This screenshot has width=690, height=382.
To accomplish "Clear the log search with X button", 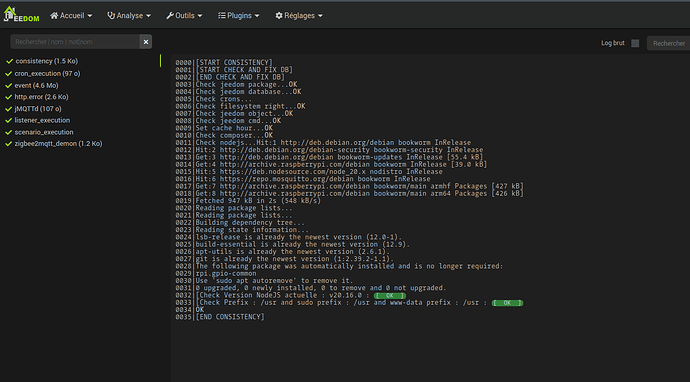I will coord(146,42).
